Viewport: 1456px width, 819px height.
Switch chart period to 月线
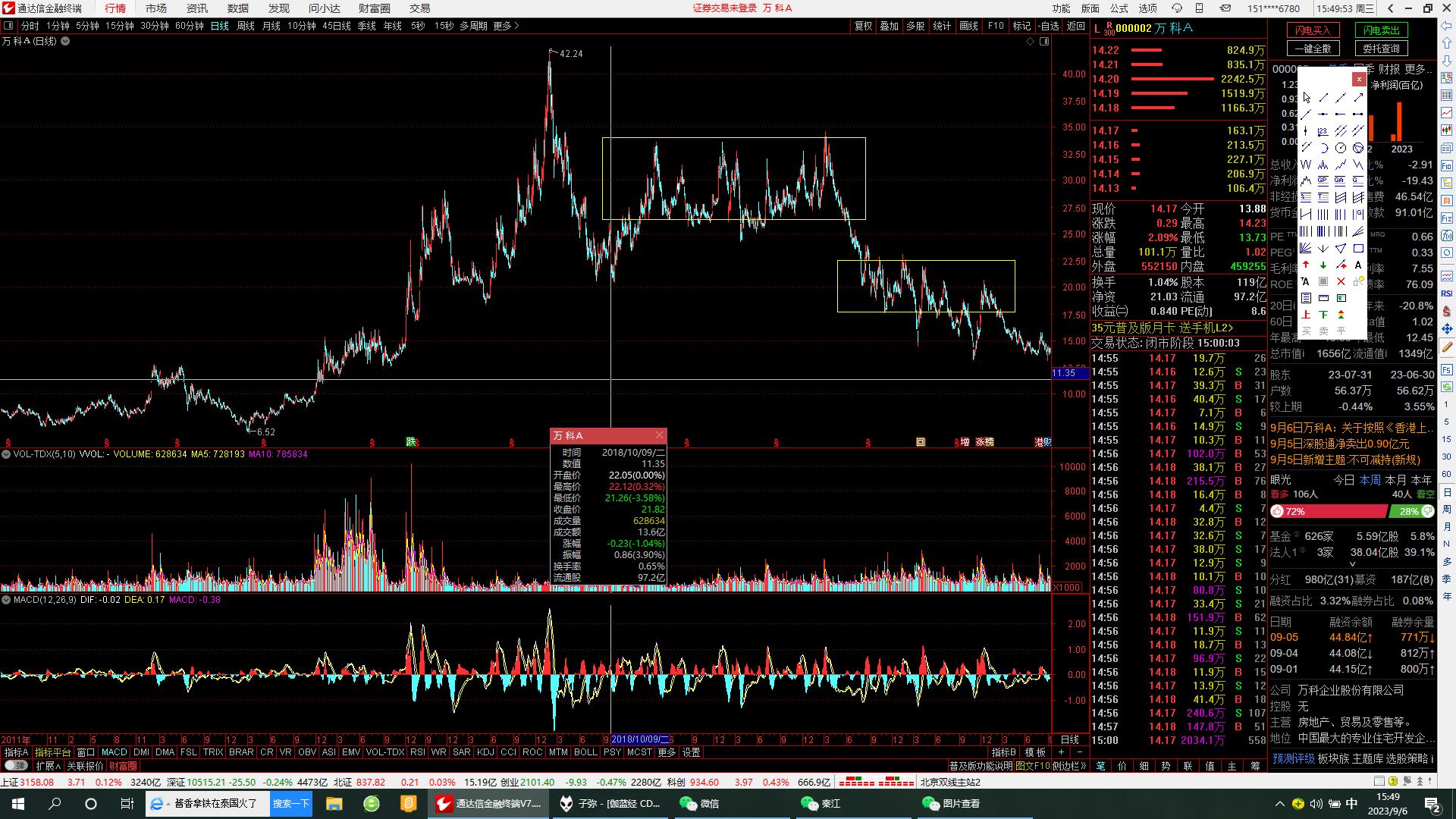click(271, 26)
